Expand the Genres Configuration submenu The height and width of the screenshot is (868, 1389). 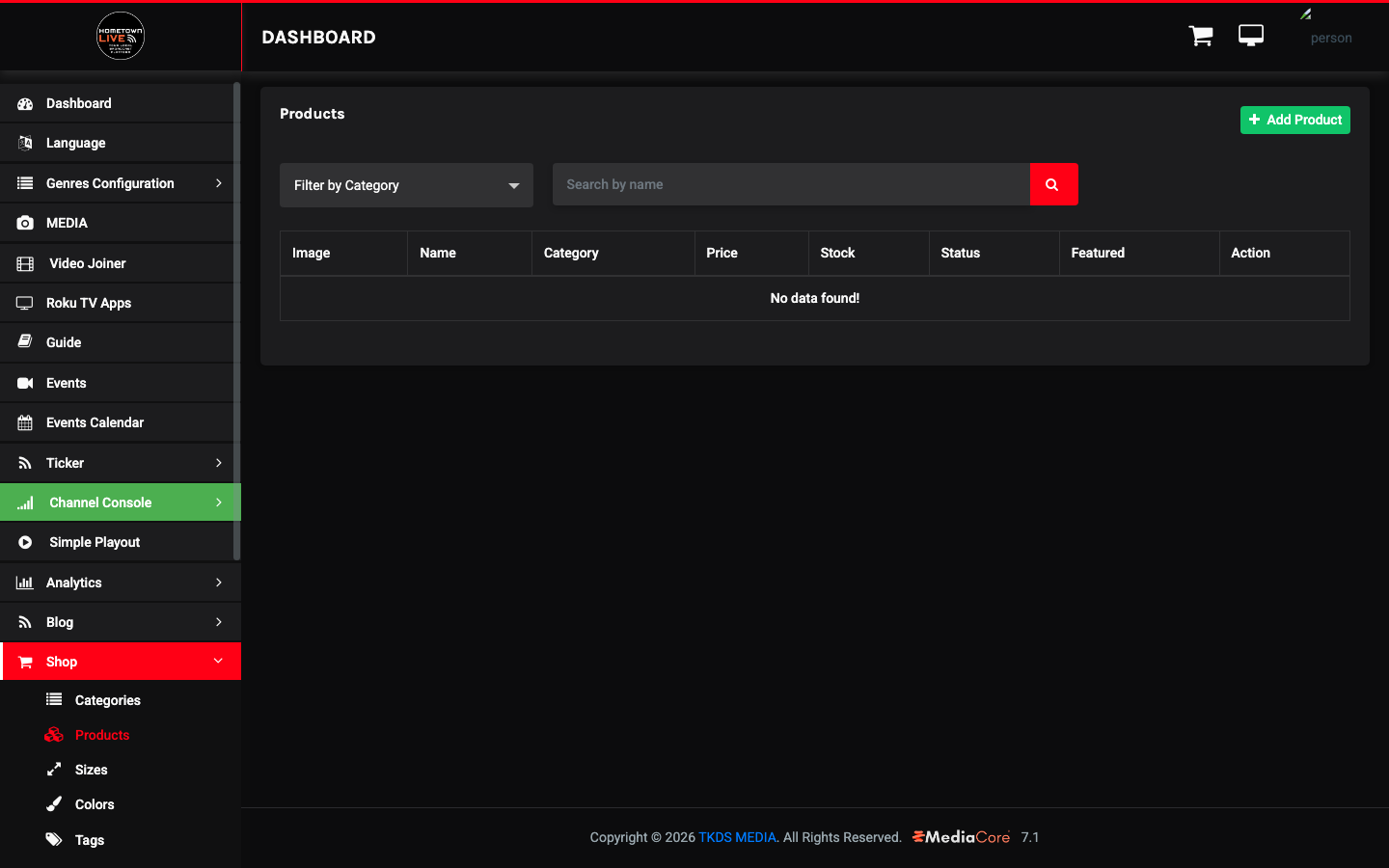pos(219,183)
